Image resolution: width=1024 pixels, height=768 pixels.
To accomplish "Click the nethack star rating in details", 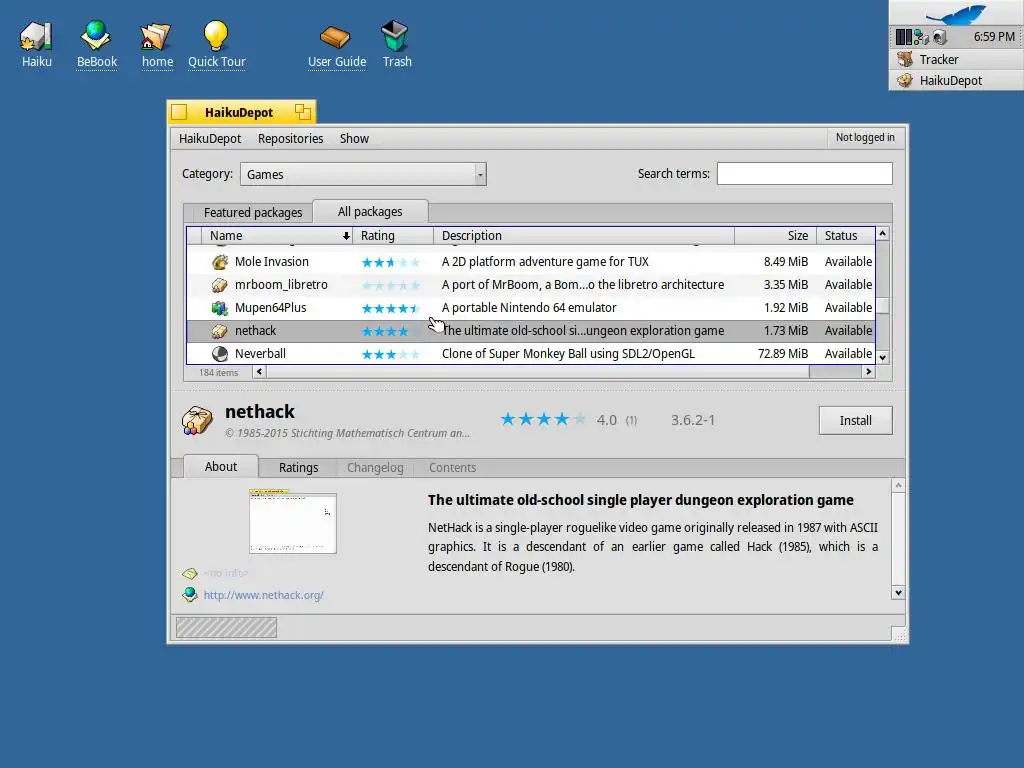I will (x=543, y=420).
